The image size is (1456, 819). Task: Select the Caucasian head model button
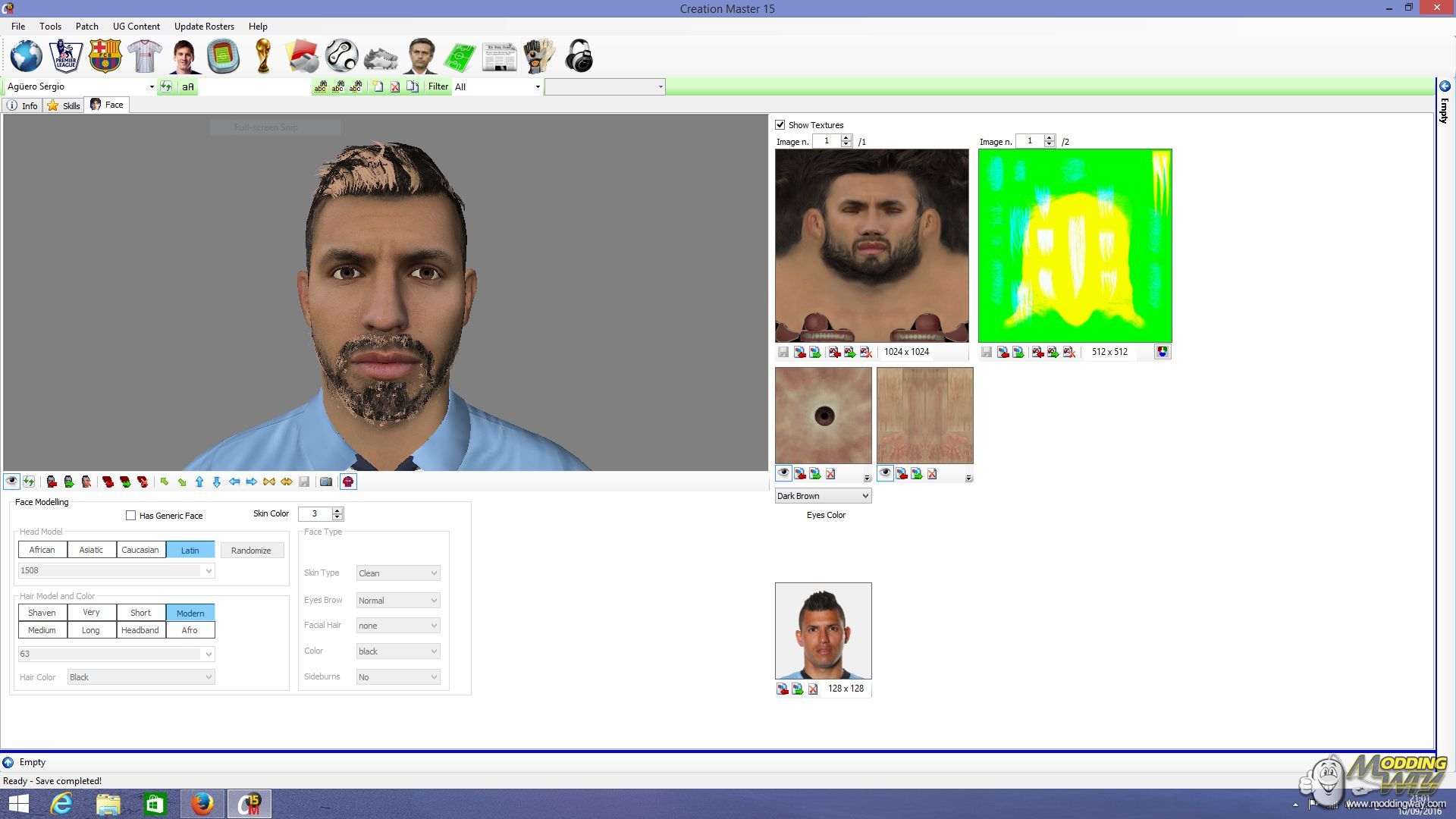[x=140, y=550]
